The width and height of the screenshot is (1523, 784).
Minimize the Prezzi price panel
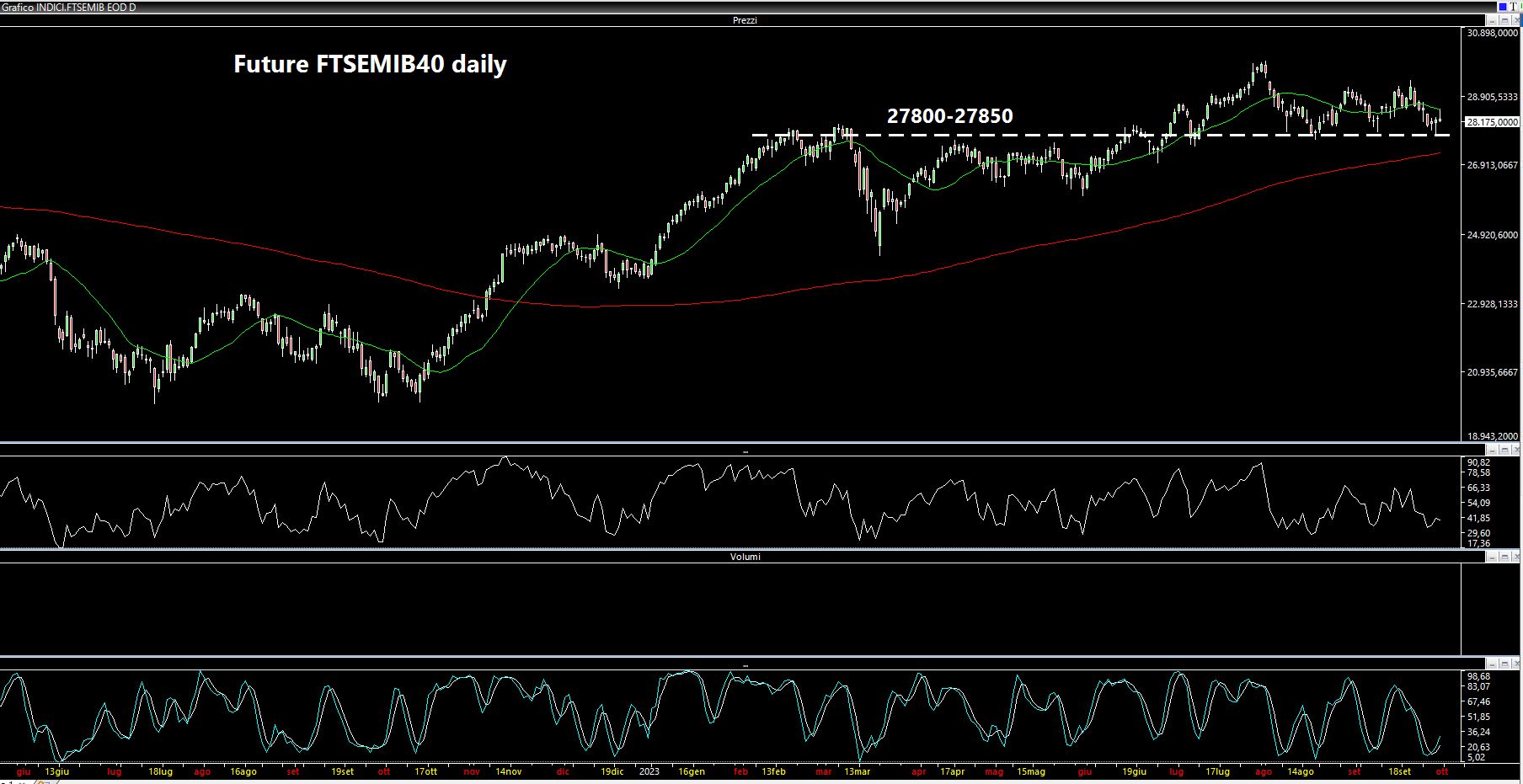tap(1492, 20)
